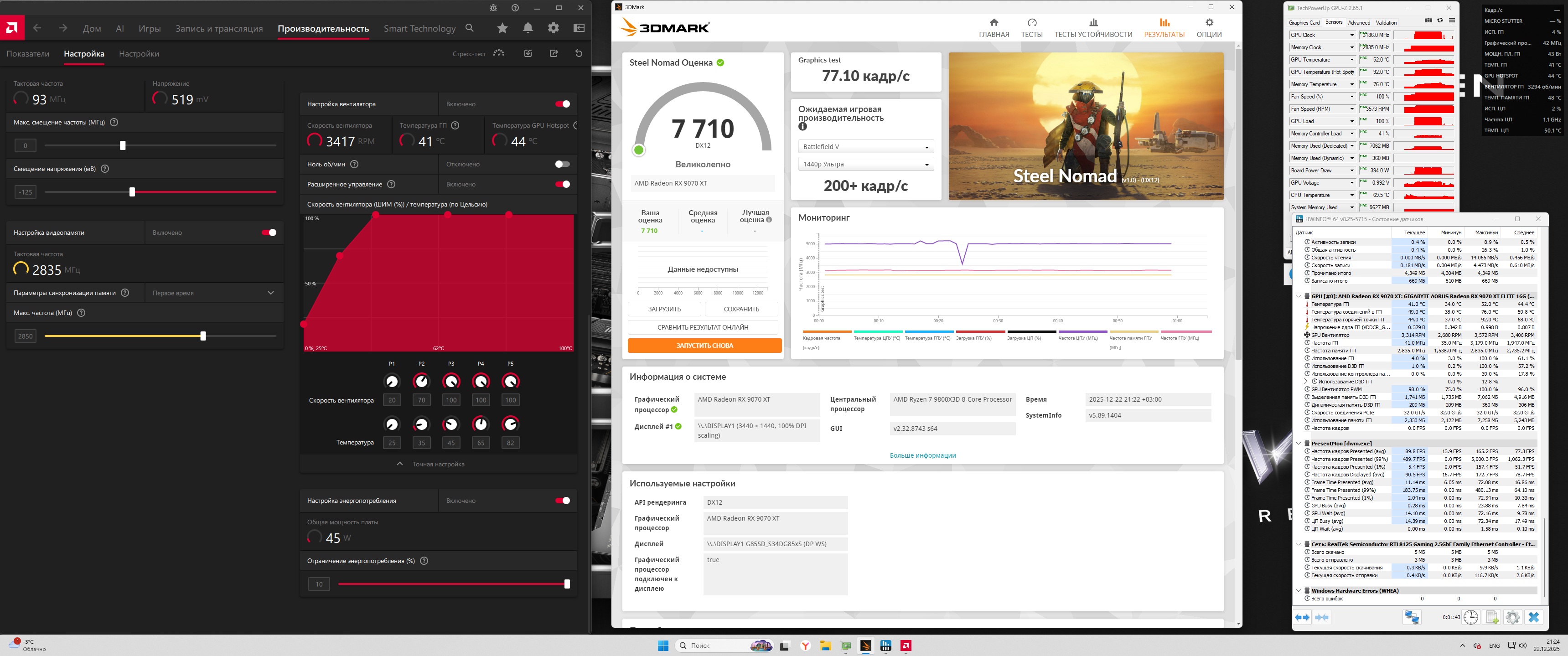
Task: Click the AMD Software star favorites icon
Action: click(x=502, y=28)
